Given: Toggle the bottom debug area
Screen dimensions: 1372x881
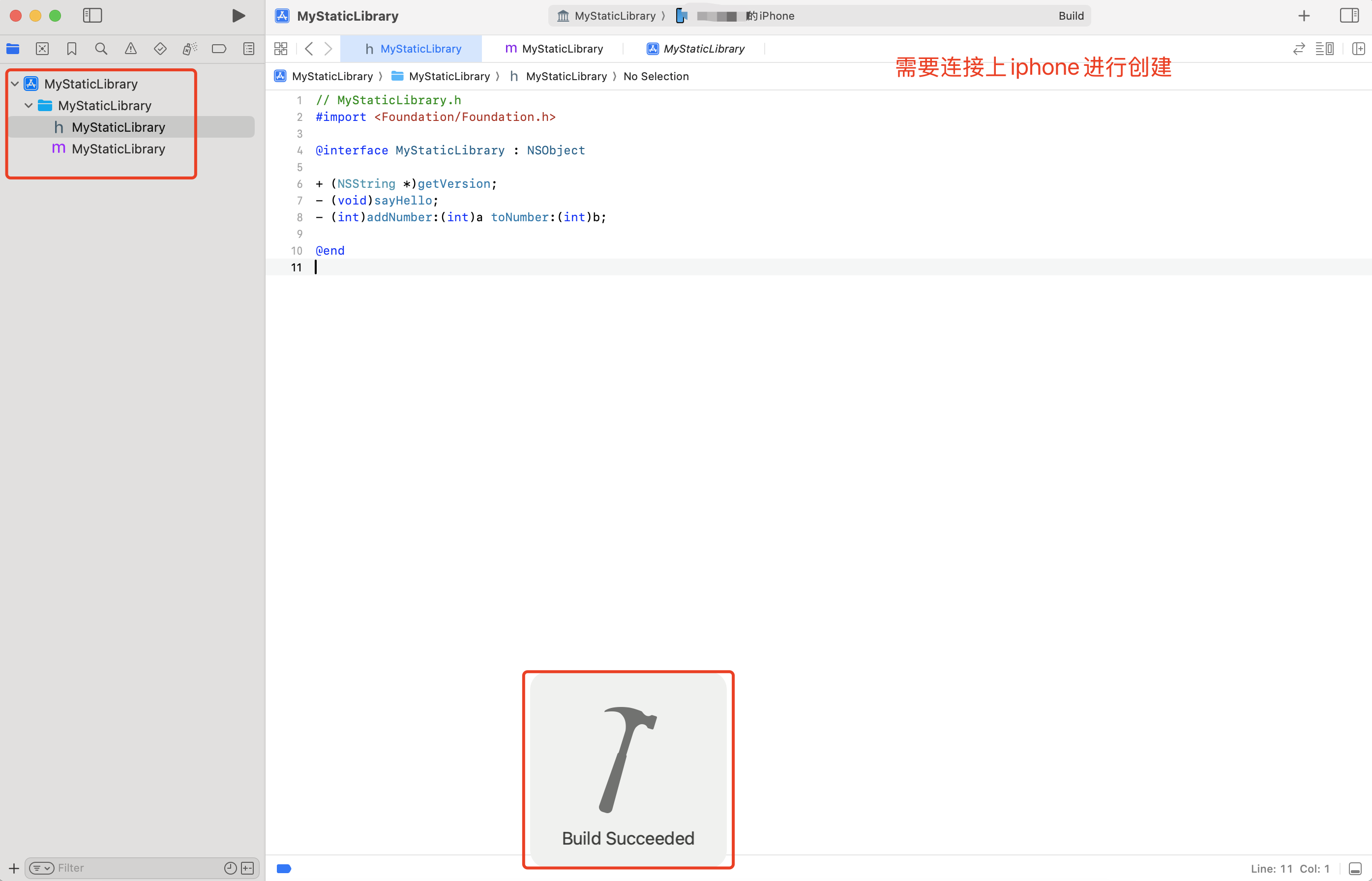Looking at the screenshot, I should pos(1355,868).
